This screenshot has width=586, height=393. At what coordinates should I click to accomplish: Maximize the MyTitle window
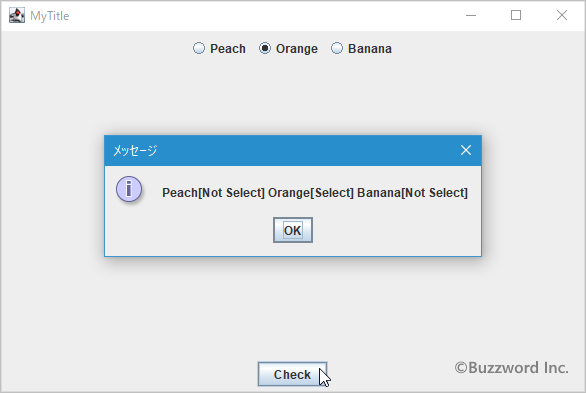[x=516, y=15]
